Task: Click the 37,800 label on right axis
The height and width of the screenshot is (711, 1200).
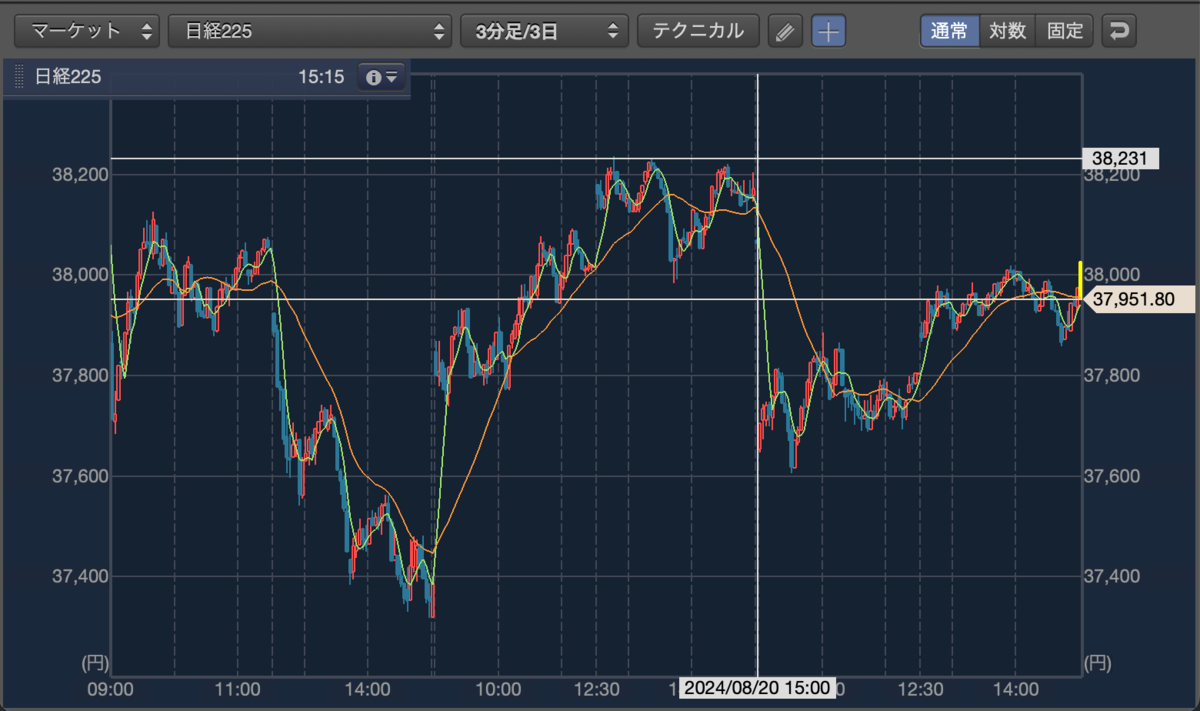Action: 1112,376
